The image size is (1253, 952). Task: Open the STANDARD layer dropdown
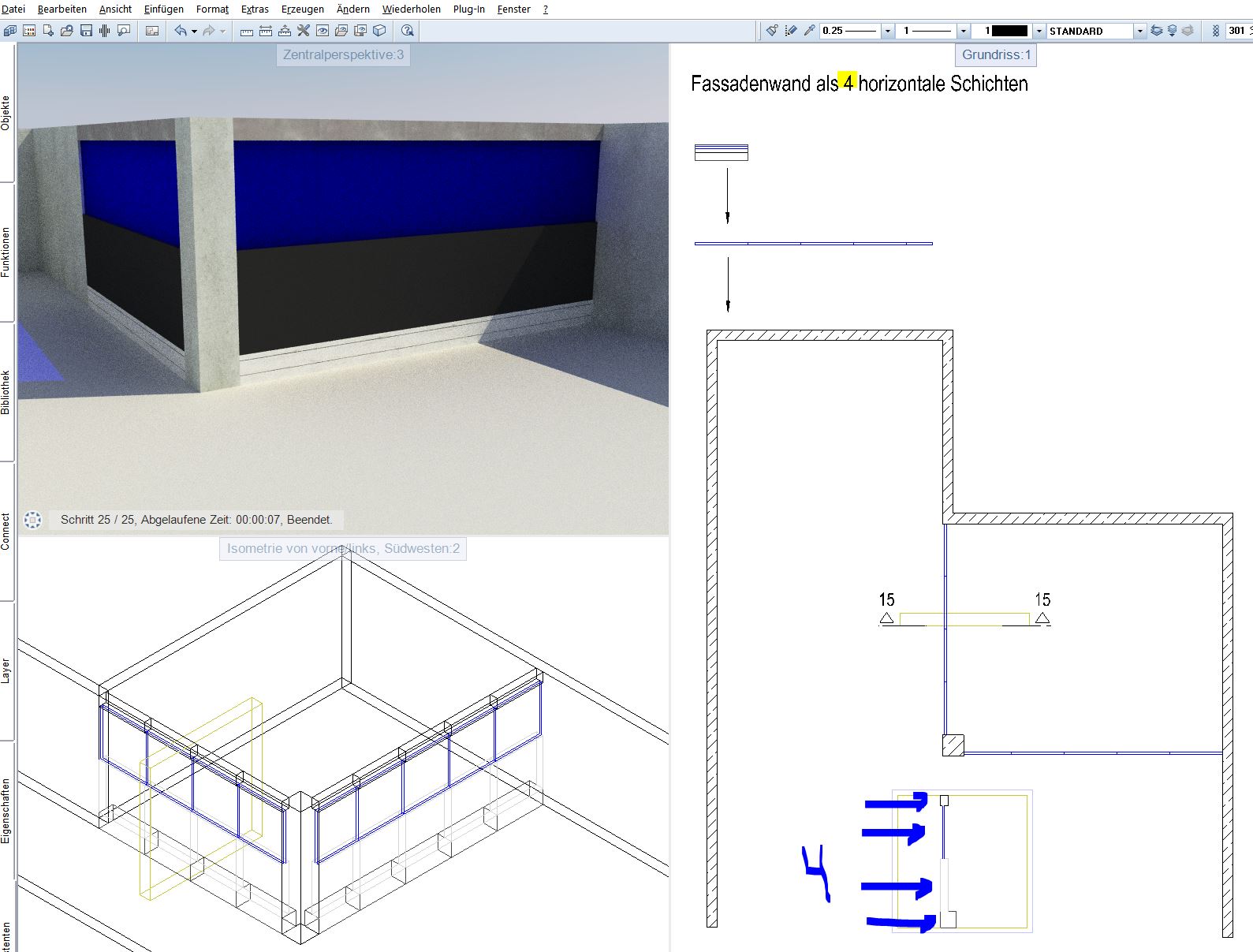click(x=1139, y=31)
